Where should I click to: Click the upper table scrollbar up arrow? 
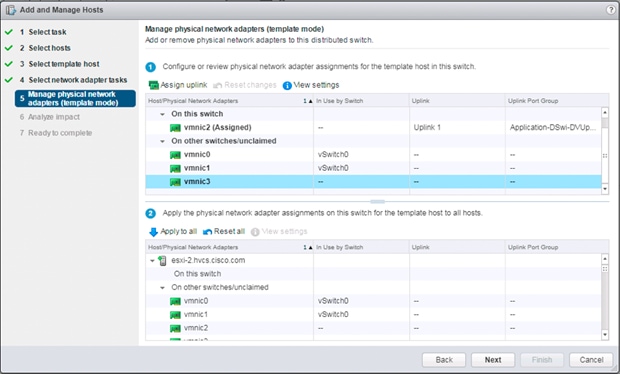click(x=605, y=113)
